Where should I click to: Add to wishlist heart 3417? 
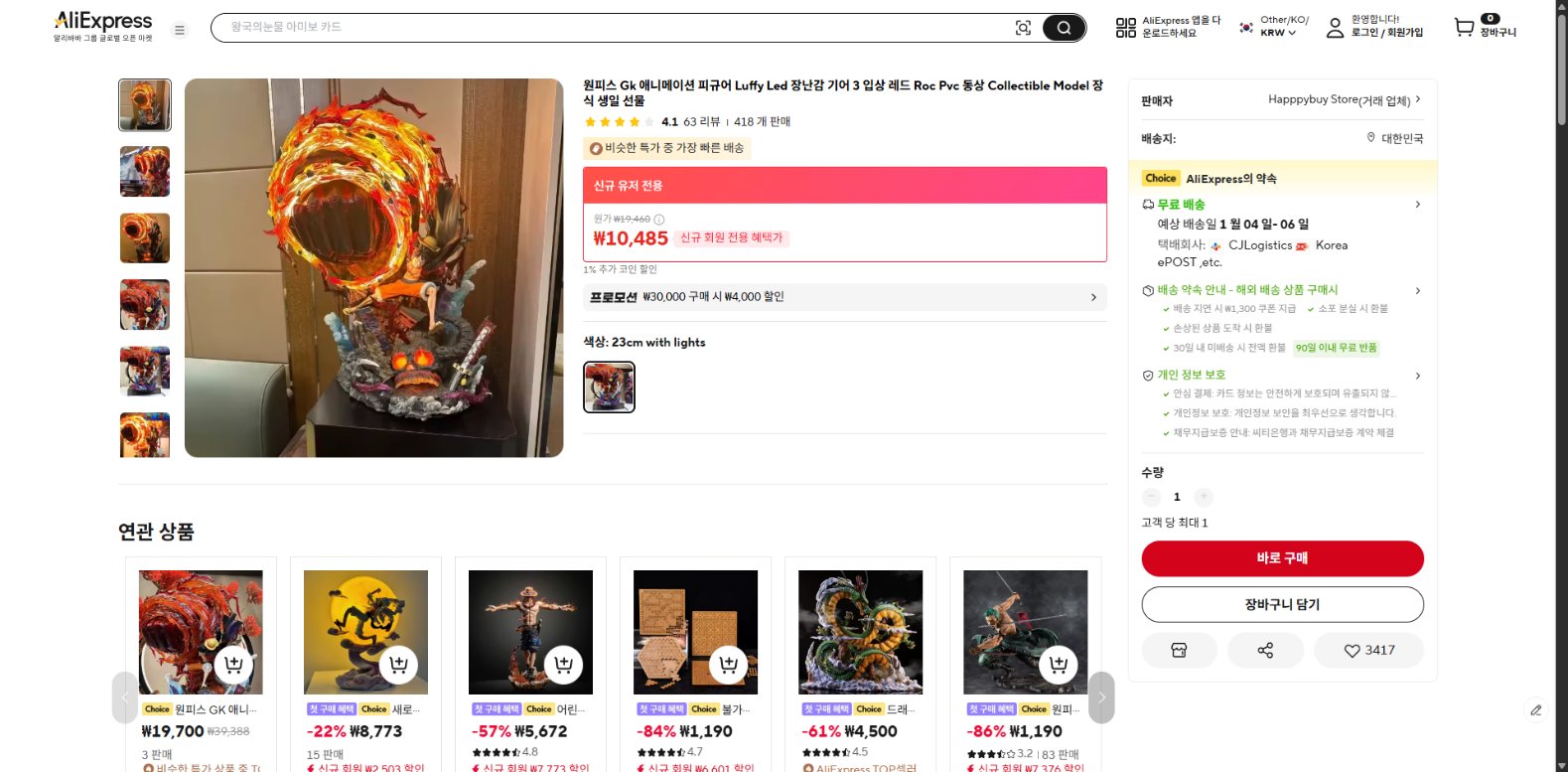coord(1368,650)
